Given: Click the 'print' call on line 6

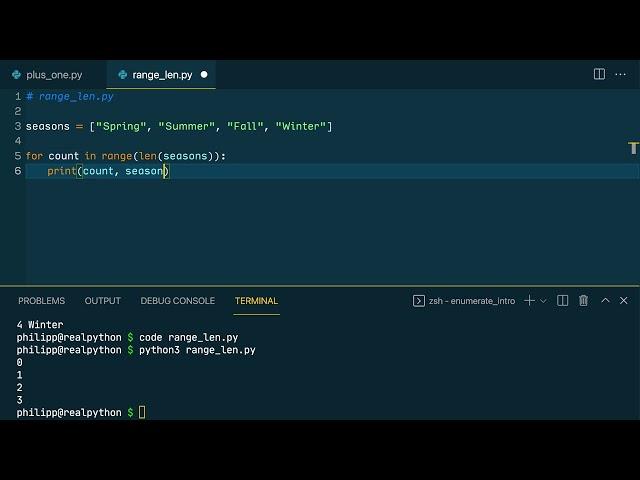Looking at the screenshot, I should (x=62, y=171).
